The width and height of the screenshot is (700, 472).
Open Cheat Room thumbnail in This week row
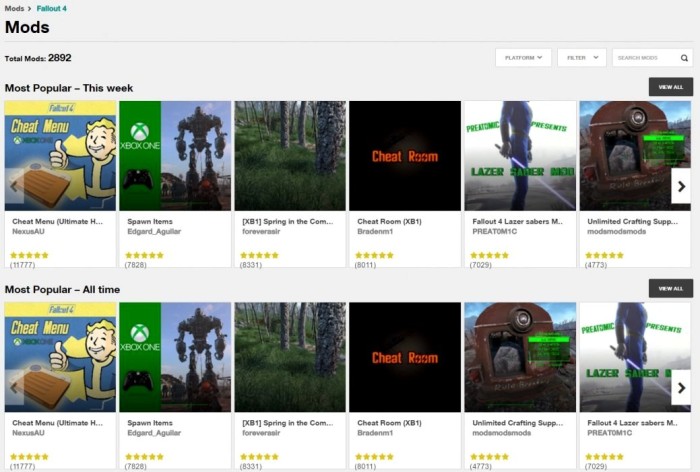point(405,156)
